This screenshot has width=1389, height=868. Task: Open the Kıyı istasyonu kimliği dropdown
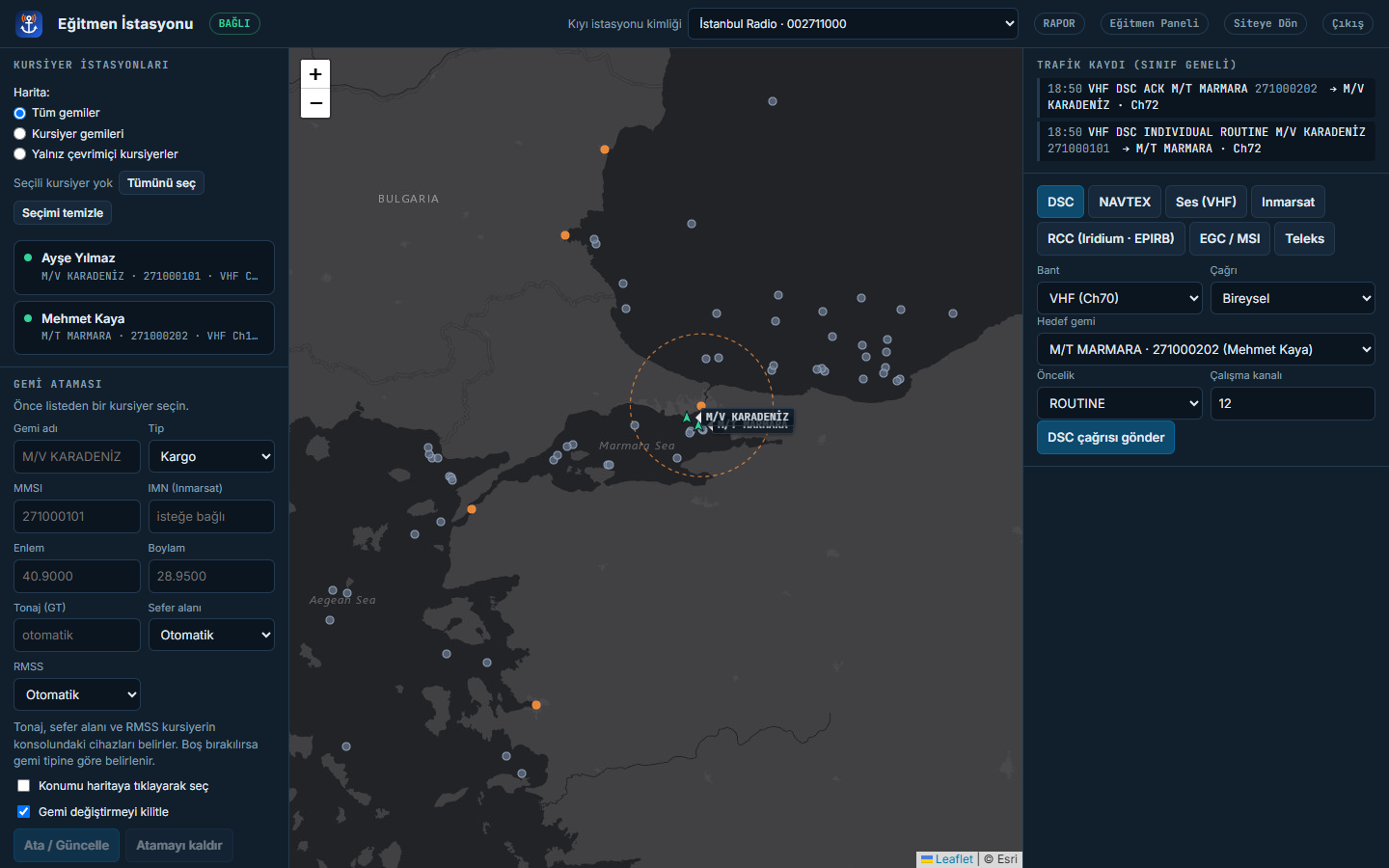coord(853,24)
